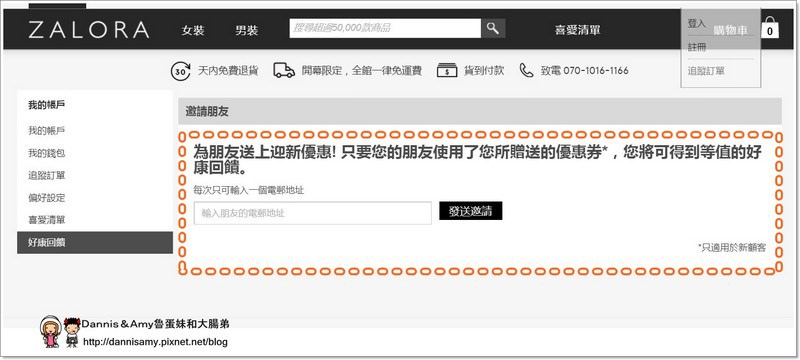Open the shopping bag cart icon
Screen dimensions: 800x360
770,28
